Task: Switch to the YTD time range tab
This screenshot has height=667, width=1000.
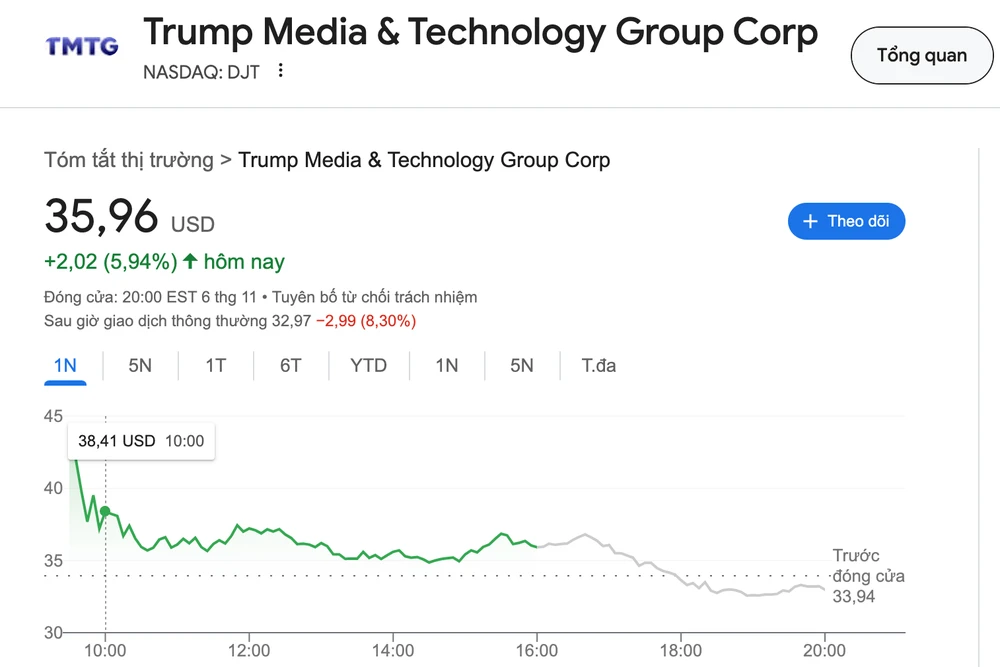Action: 368,366
